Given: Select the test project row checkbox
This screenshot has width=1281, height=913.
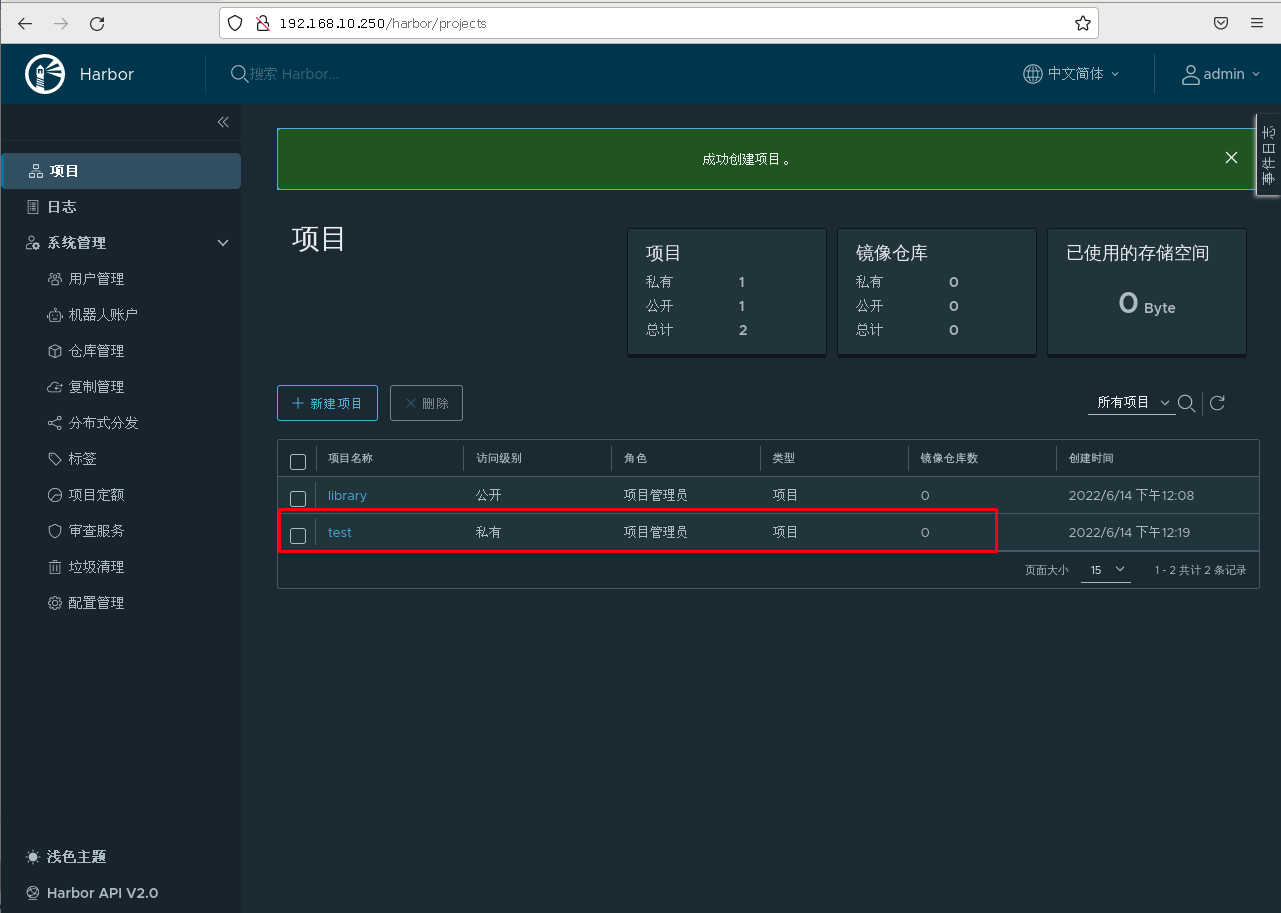Looking at the screenshot, I should [x=298, y=535].
